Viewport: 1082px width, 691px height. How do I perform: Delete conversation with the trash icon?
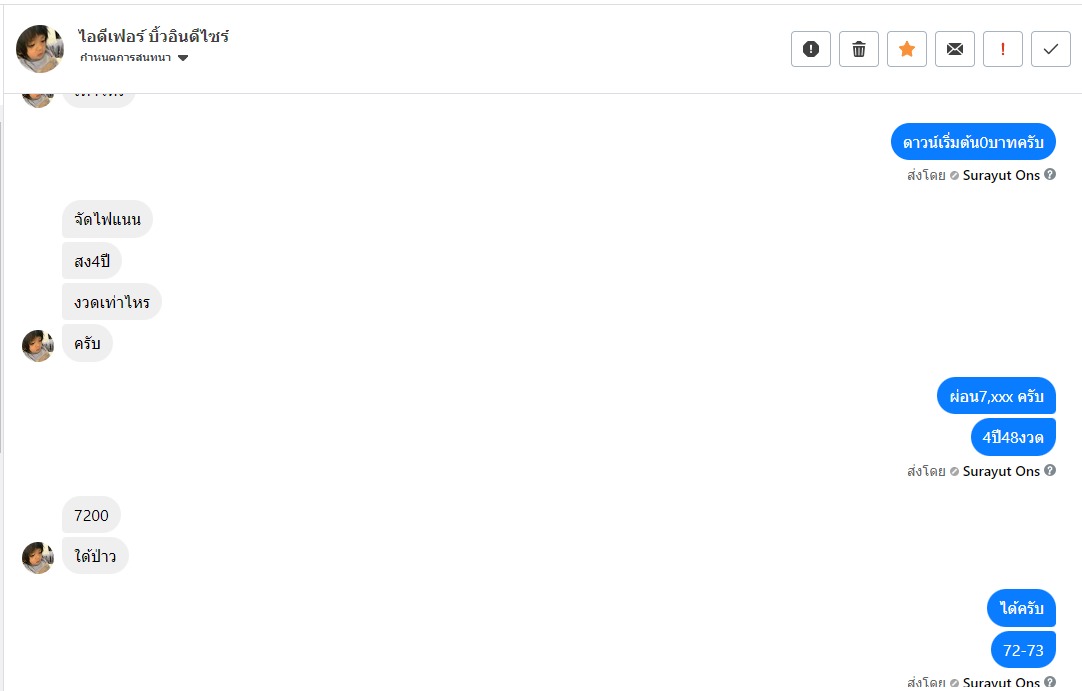pos(859,49)
